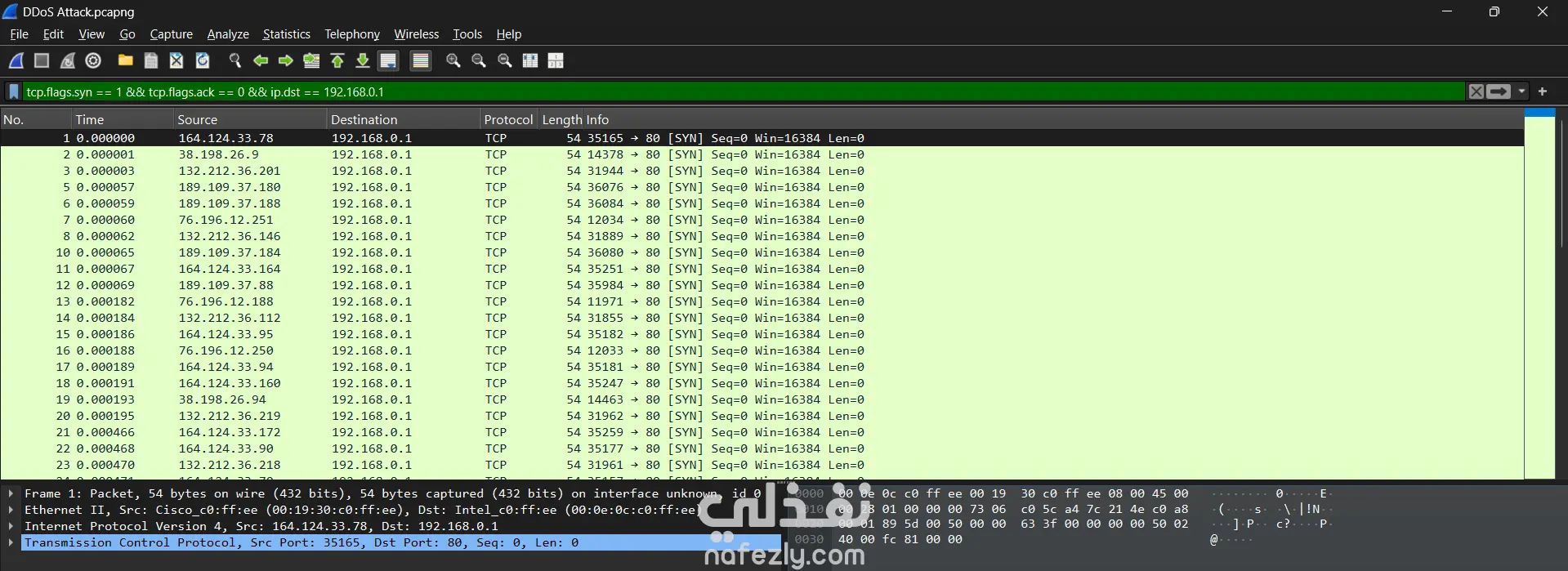Image resolution: width=1568 pixels, height=571 pixels.
Task: Open the Analyze menu
Action: 228,34
